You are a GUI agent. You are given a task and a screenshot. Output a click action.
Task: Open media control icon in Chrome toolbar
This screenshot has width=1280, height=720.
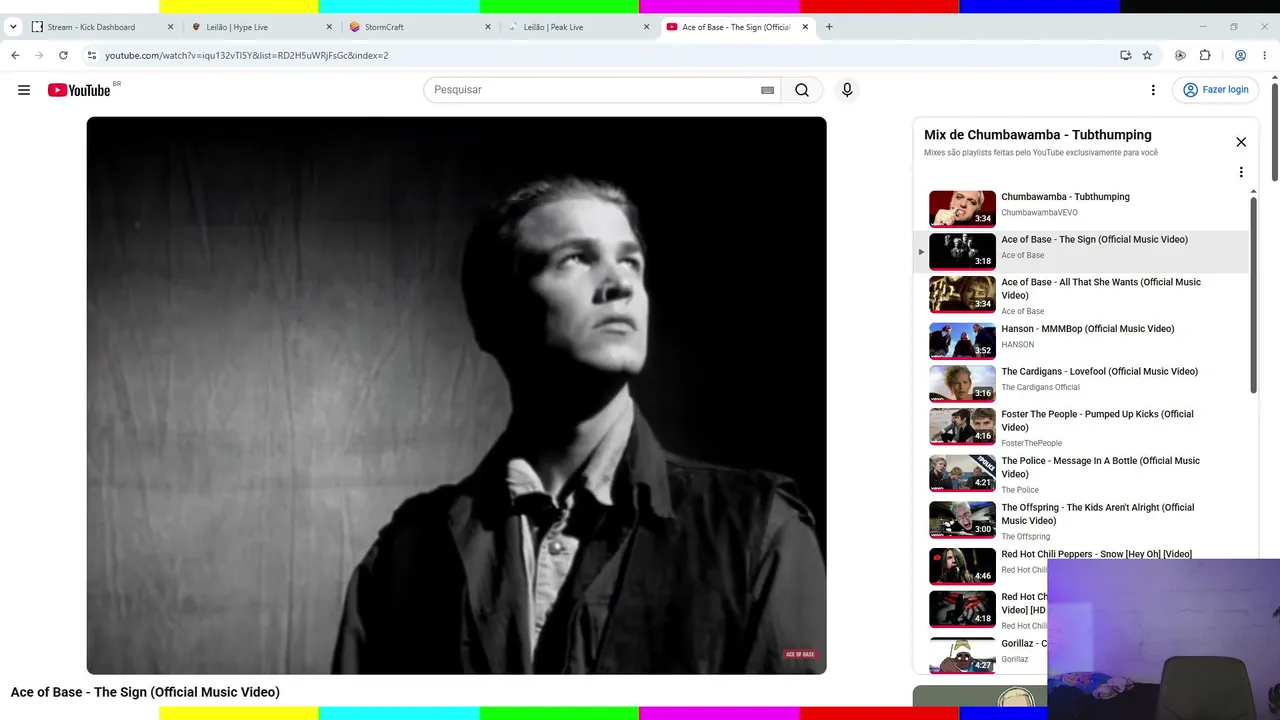point(1180,55)
